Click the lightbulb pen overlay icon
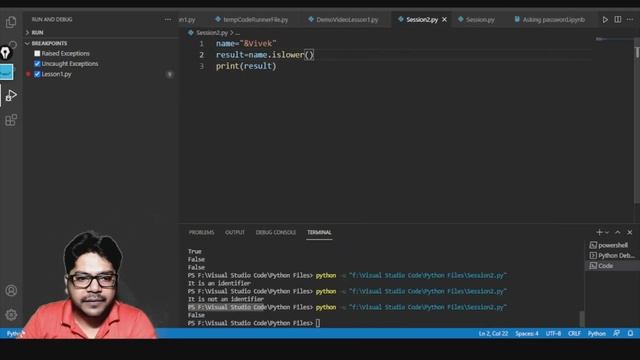Screen dimensions: 640x360 [5, 53]
